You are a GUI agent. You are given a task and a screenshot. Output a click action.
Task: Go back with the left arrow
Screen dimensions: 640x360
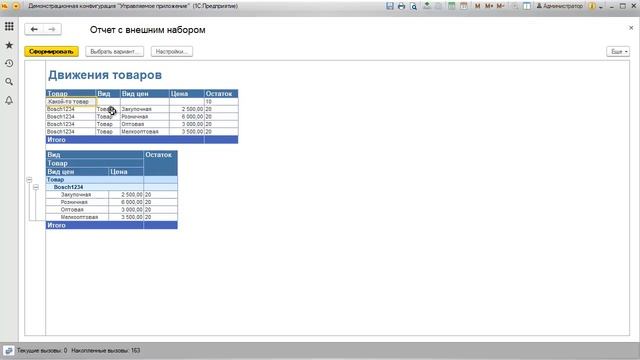[x=34, y=29]
